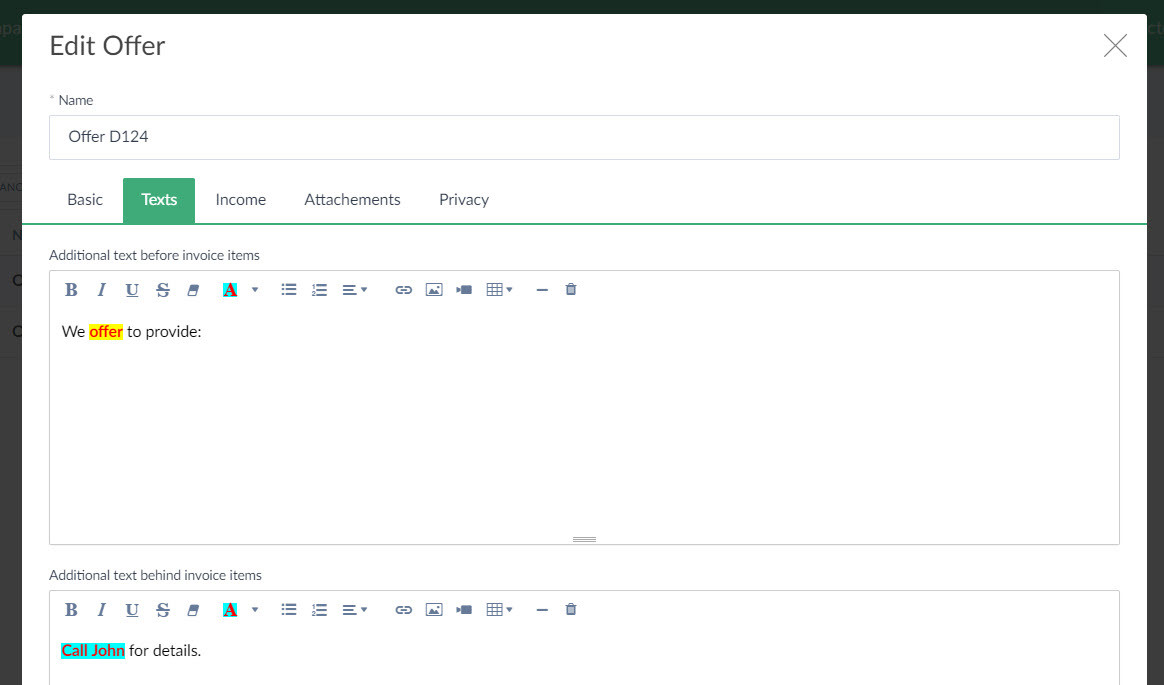
Task: Insert numbered list in before-items editor
Action: point(319,289)
